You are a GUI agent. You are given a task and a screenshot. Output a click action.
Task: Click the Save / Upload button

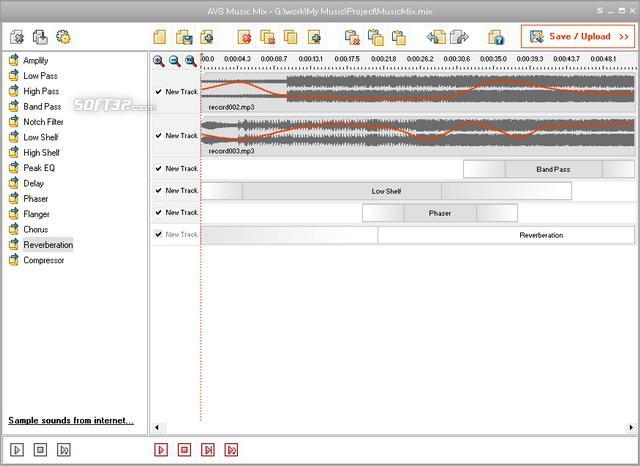[x=578, y=36]
